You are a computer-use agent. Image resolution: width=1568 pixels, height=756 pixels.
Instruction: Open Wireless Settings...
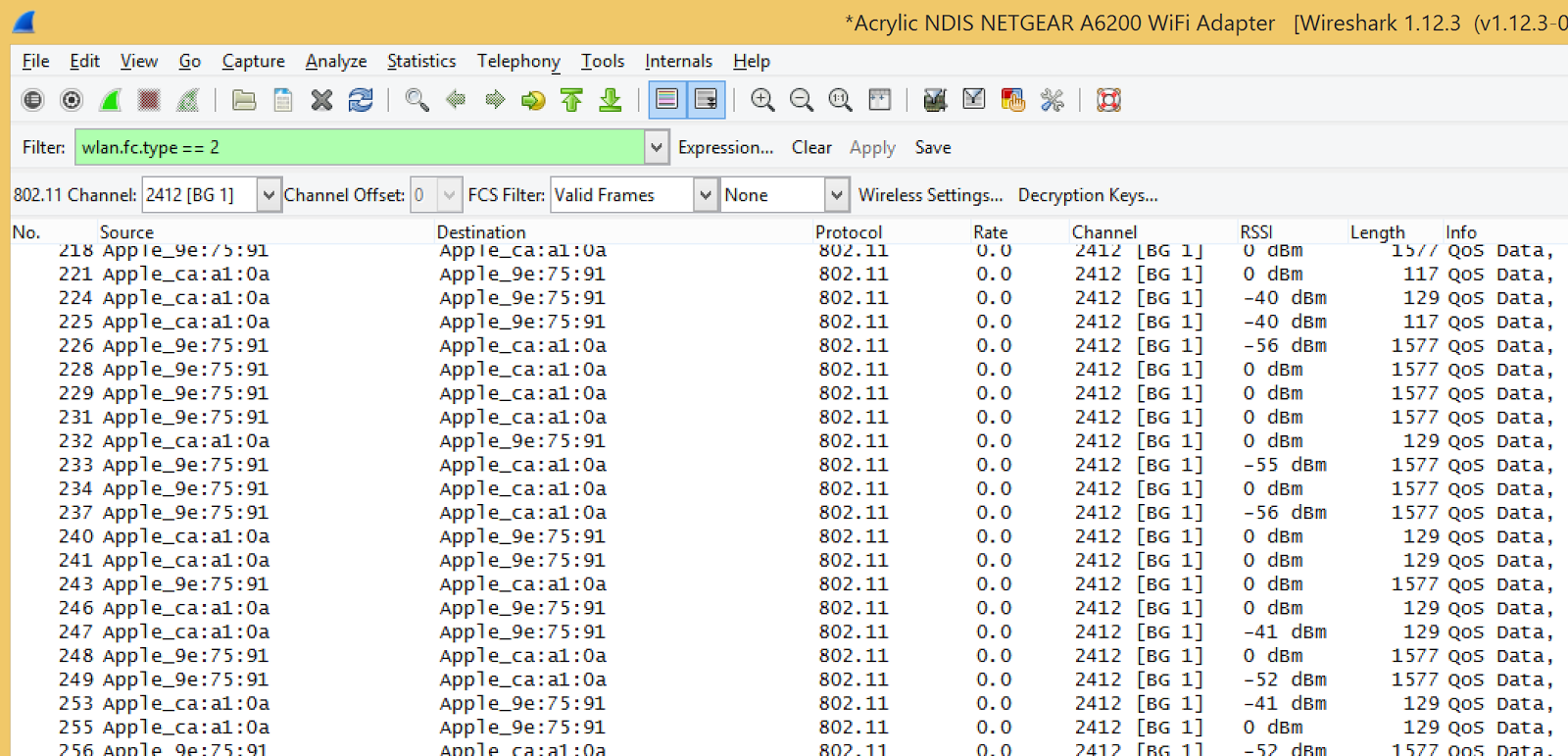click(x=931, y=195)
